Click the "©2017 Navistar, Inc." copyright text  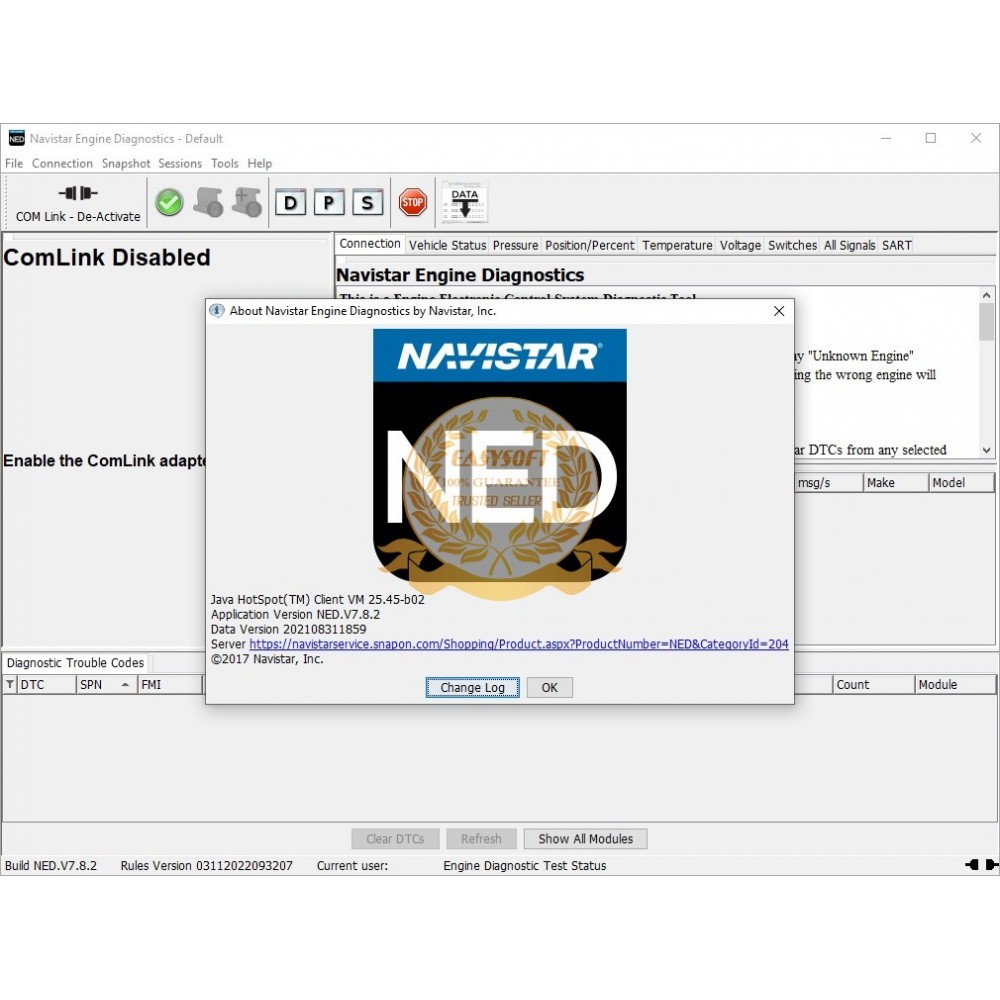[267, 659]
